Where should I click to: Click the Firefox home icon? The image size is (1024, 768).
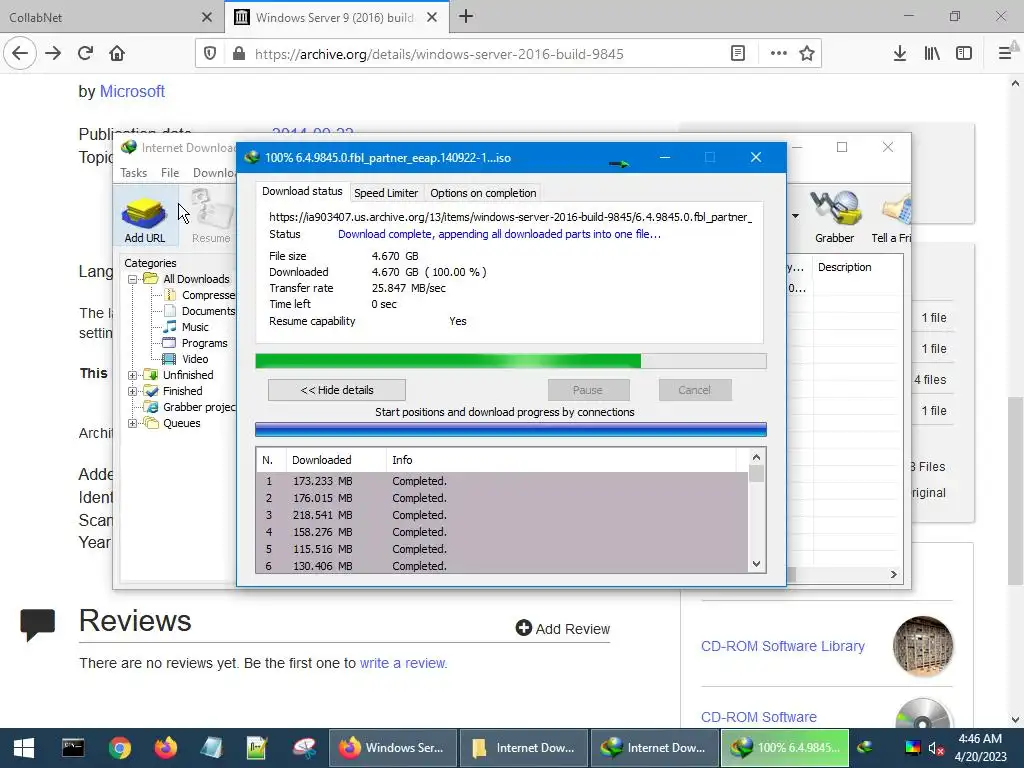[117, 54]
